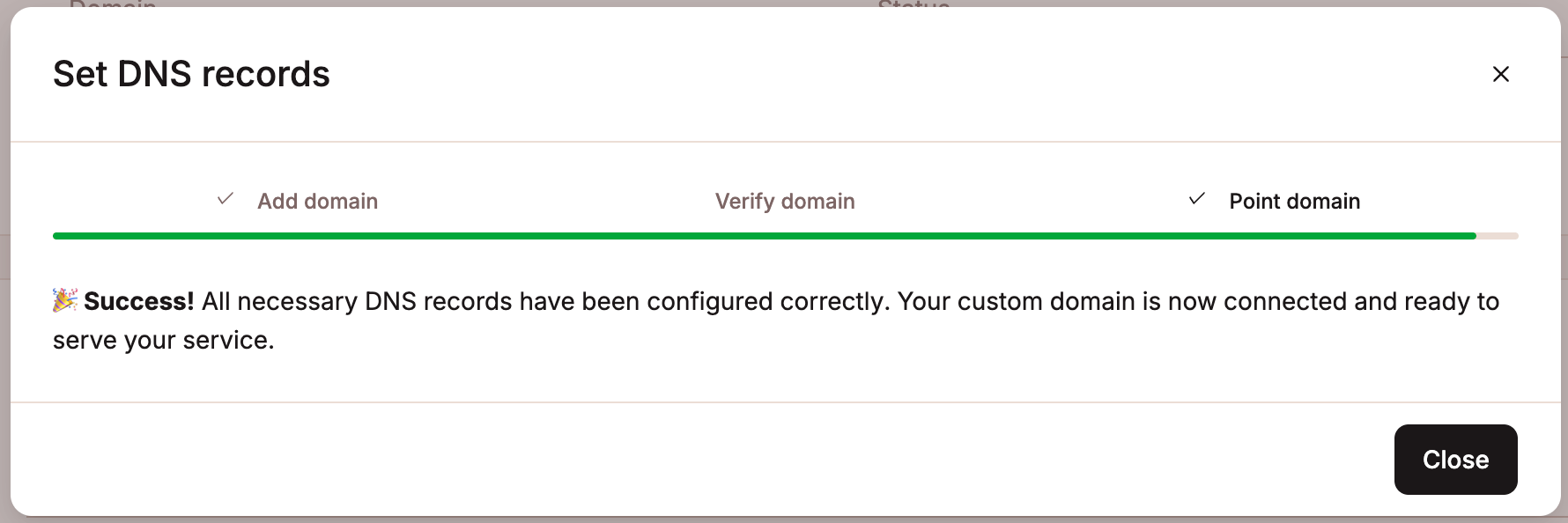Image resolution: width=1568 pixels, height=523 pixels.
Task: Click the Success! bold text
Action: [139, 300]
